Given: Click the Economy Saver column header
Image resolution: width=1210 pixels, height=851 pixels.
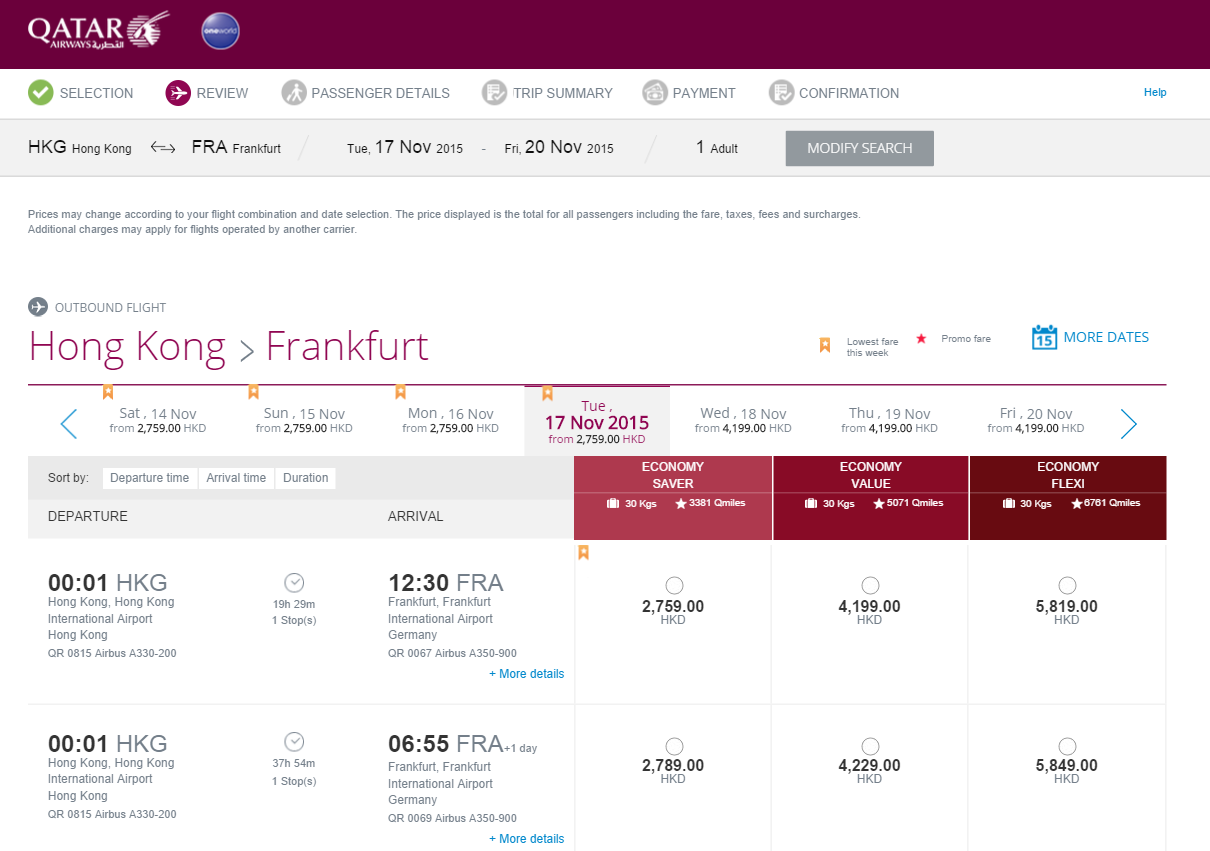Looking at the screenshot, I should tap(673, 498).
